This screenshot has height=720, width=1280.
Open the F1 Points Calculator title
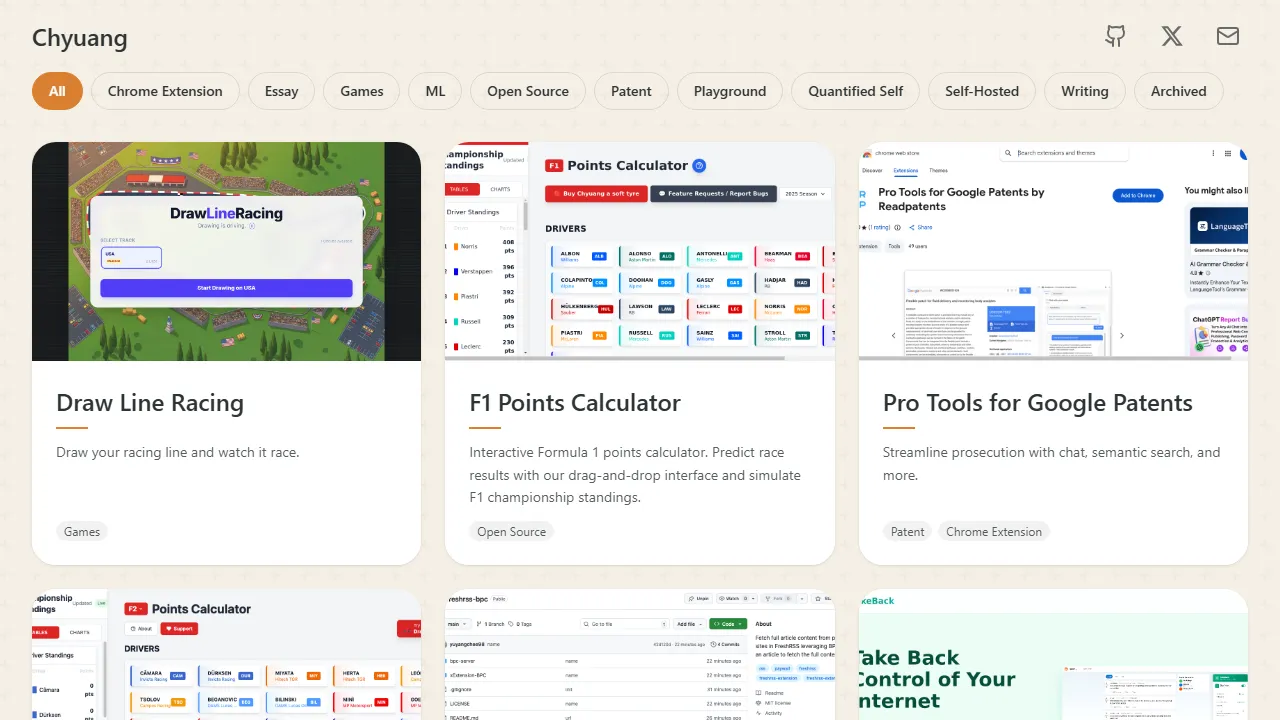point(575,403)
